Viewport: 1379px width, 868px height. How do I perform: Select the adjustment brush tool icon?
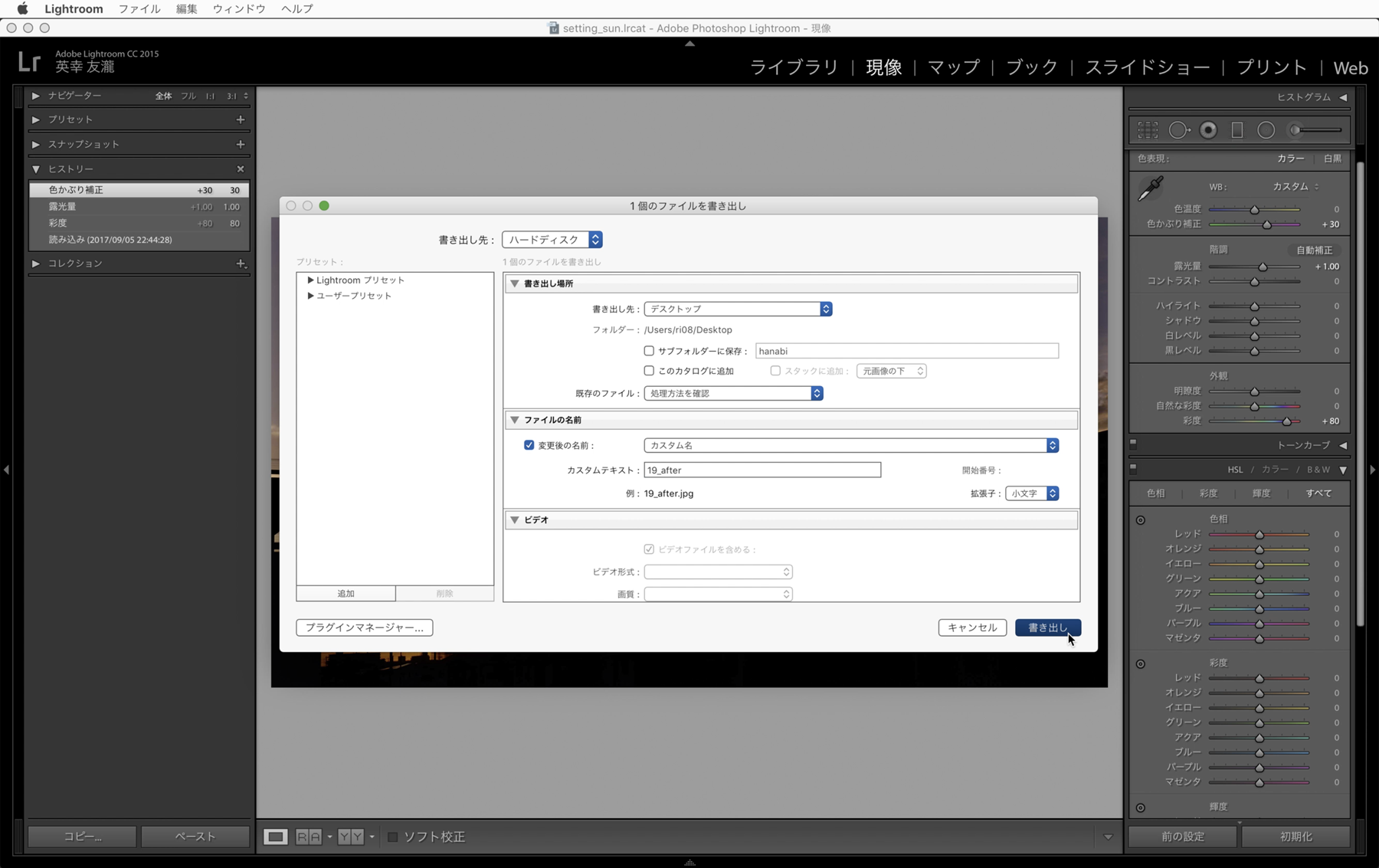[1316, 130]
